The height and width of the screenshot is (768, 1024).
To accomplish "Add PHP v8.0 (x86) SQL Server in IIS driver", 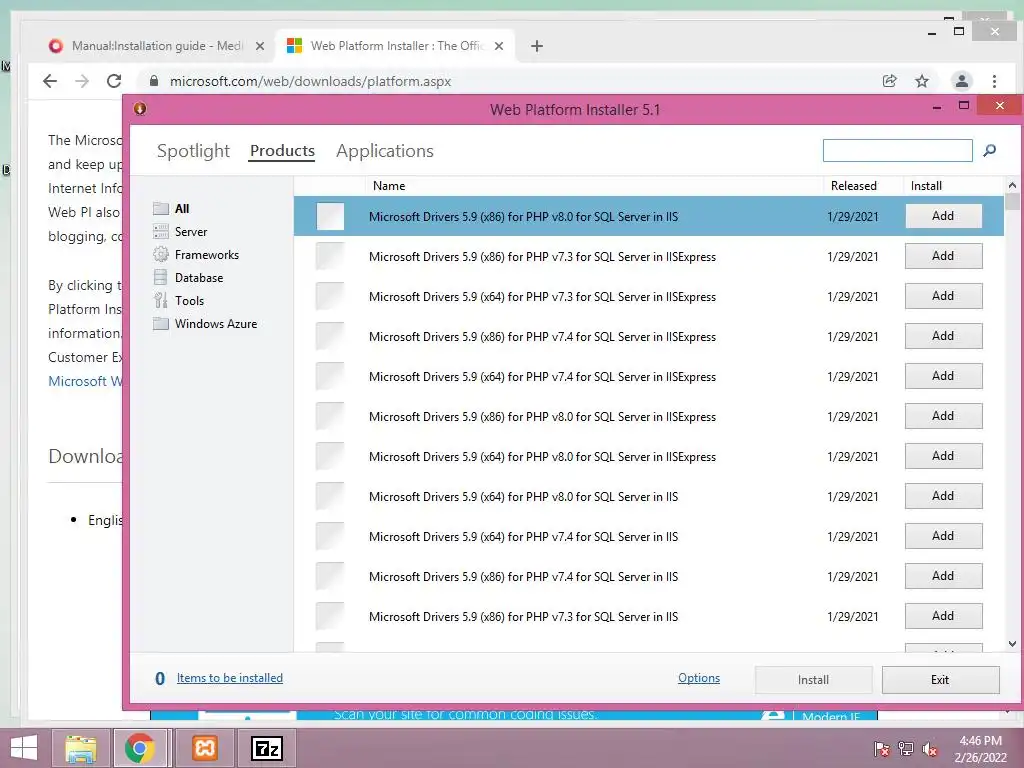I will [943, 216].
